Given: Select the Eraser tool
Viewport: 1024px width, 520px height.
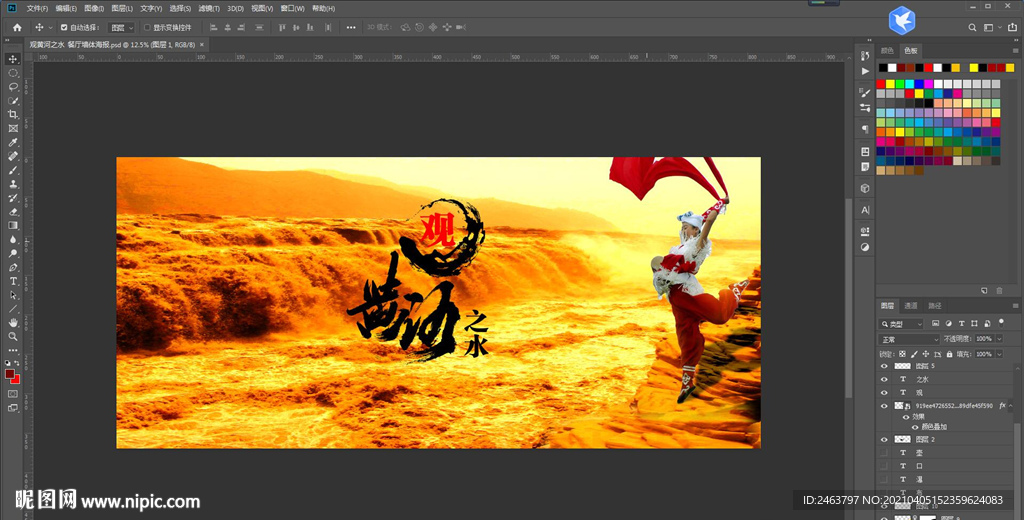Looking at the screenshot, I should [13, 212].
